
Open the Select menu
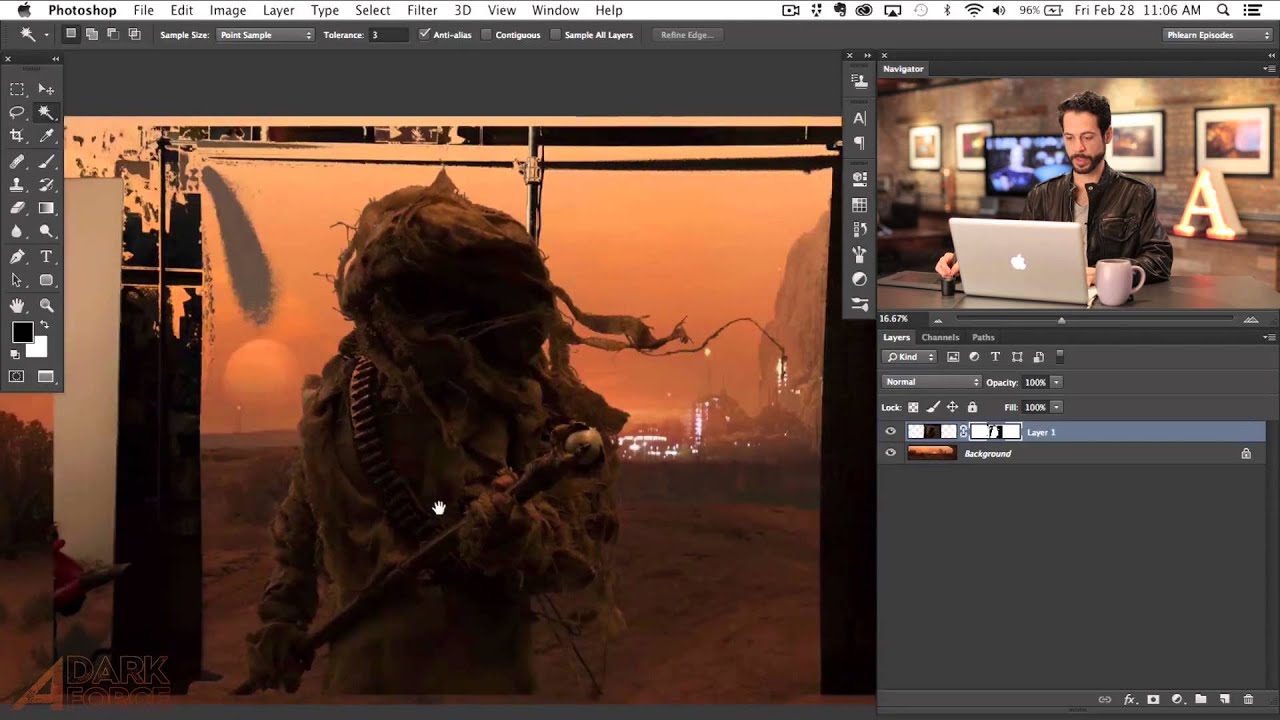[x=372, y=10]
